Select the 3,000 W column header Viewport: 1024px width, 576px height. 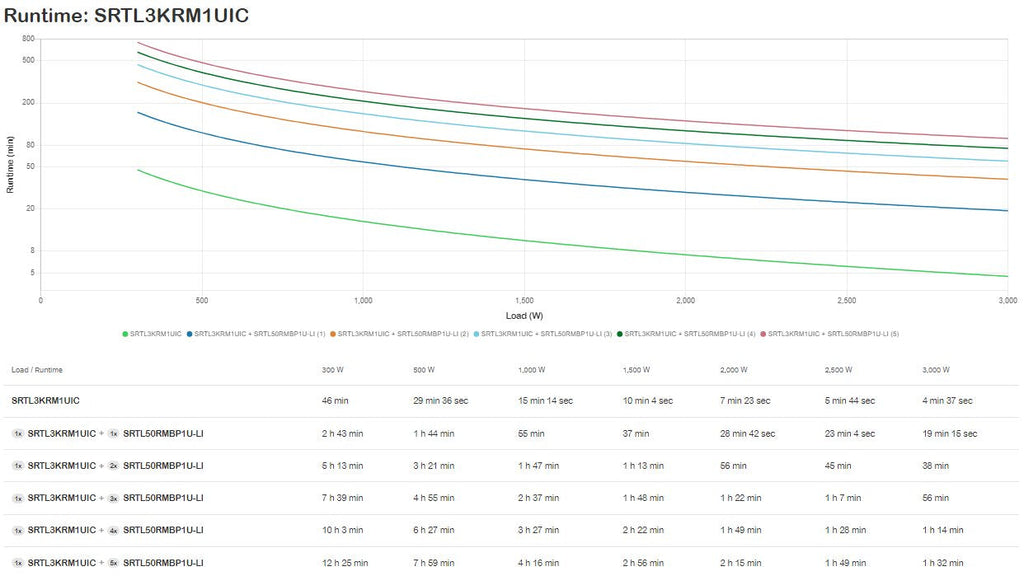click(x=938, y=370)
